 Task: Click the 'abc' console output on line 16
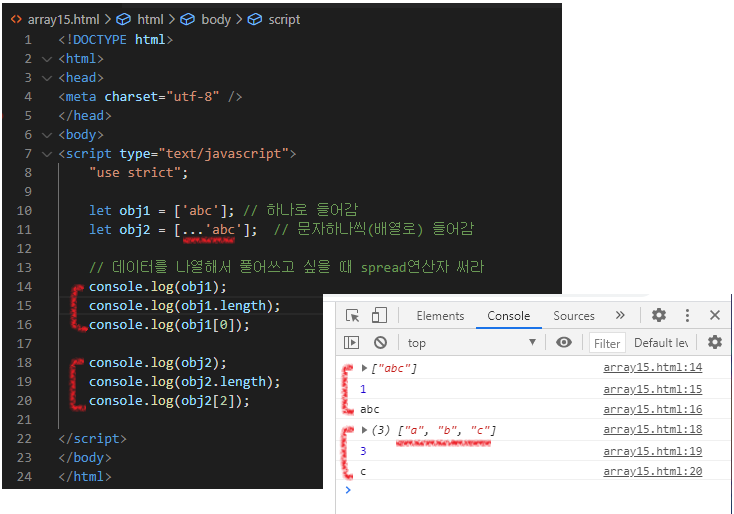[369, 410]
